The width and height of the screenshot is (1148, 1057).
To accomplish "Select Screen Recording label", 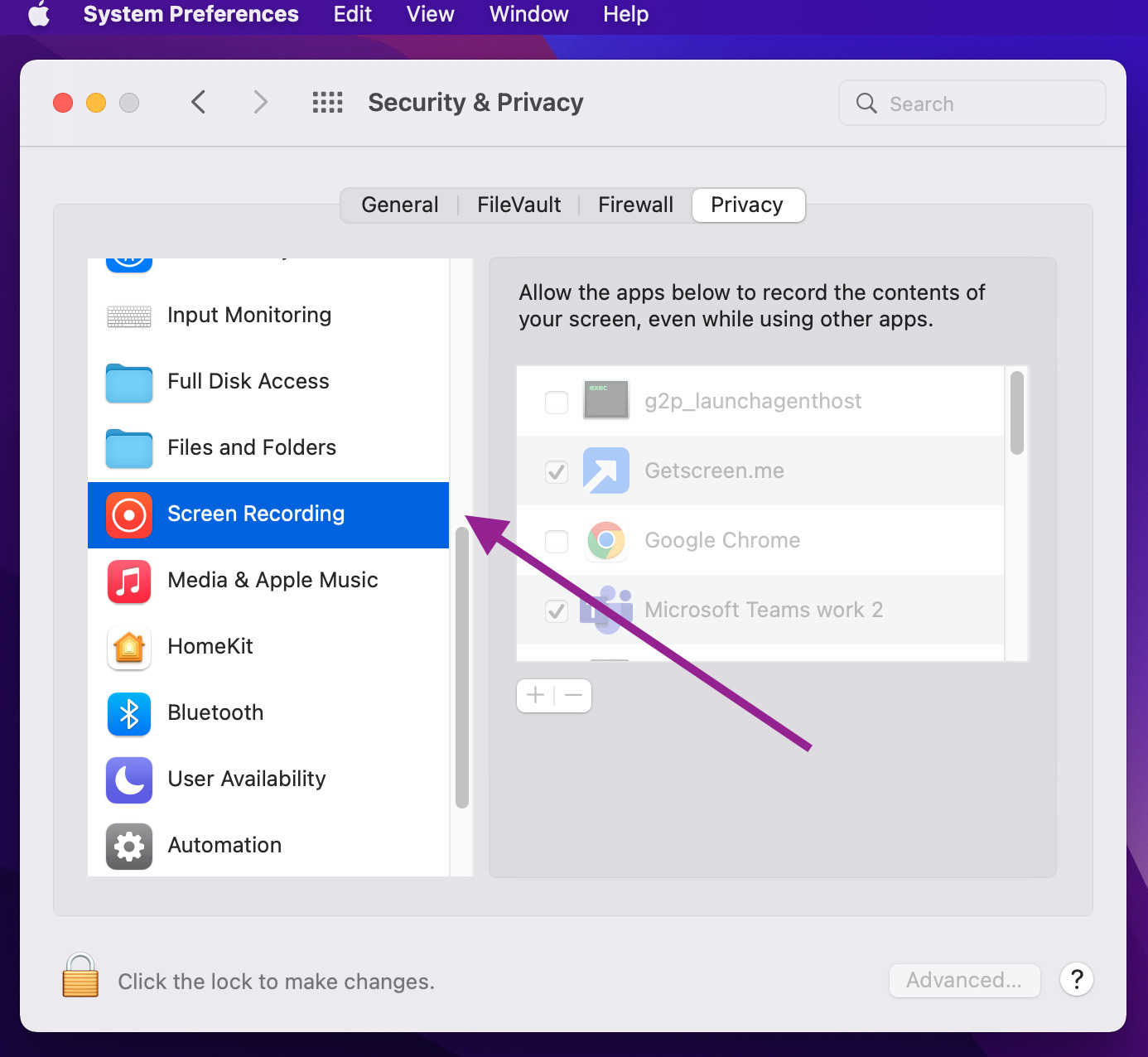I will tap(256, 514).
